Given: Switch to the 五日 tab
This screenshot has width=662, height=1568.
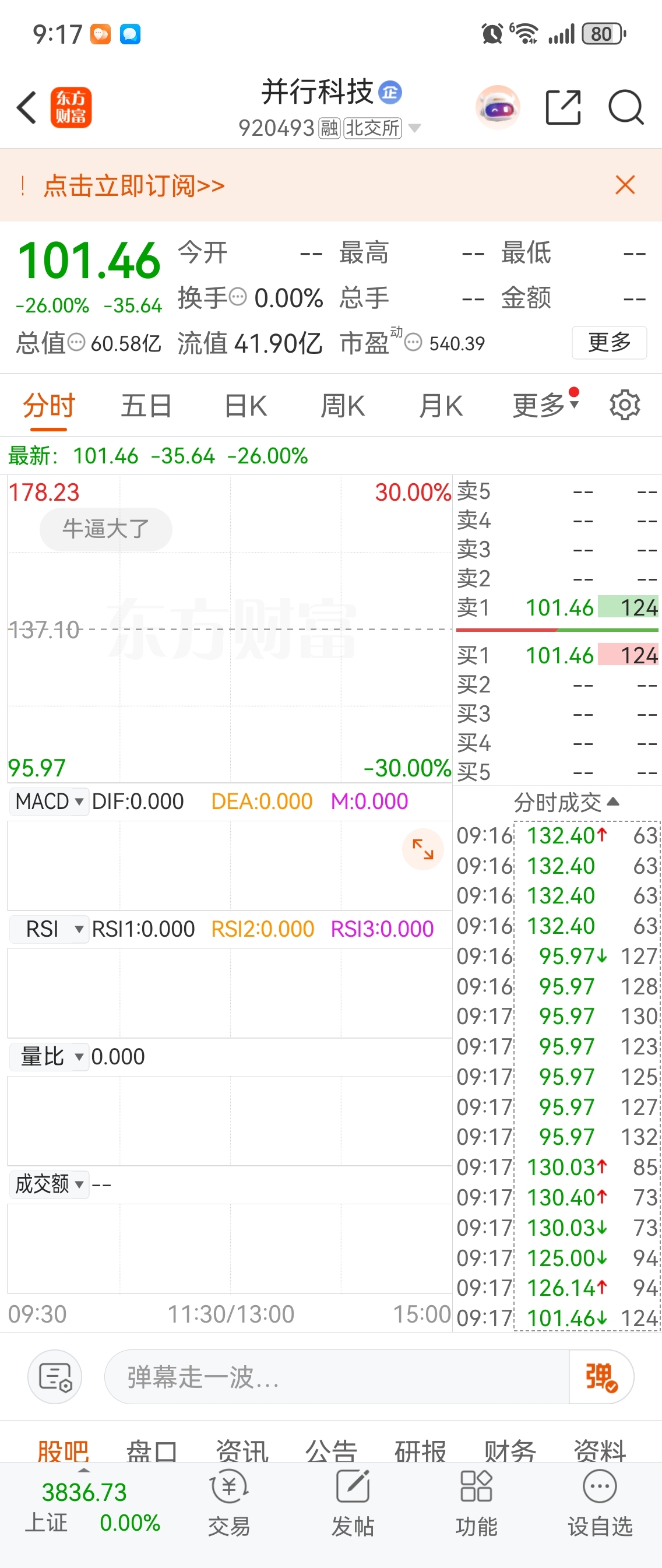Looking at the screenshot, I should coord(146,405).
